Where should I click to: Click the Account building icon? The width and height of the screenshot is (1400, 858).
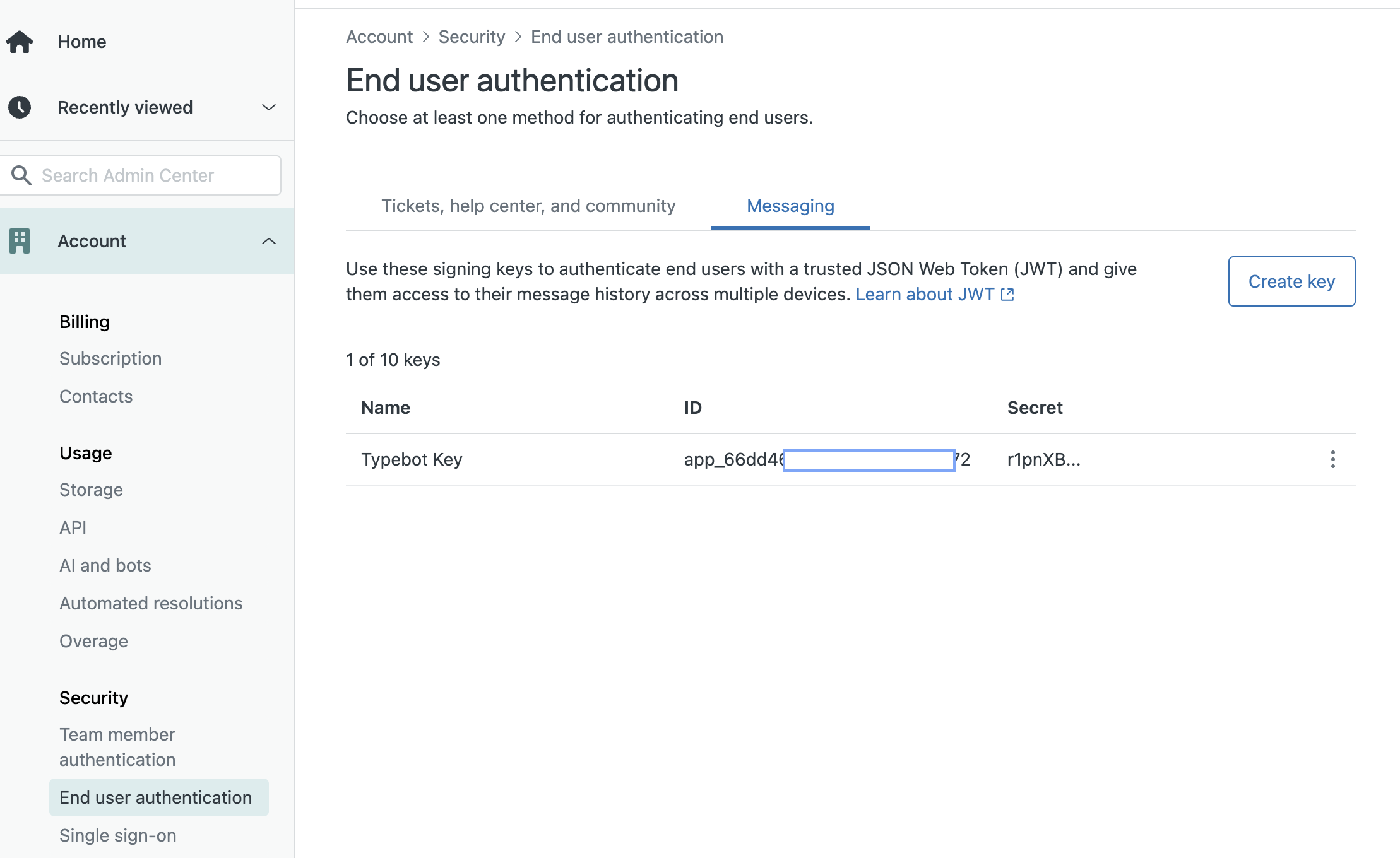[18, 240]
